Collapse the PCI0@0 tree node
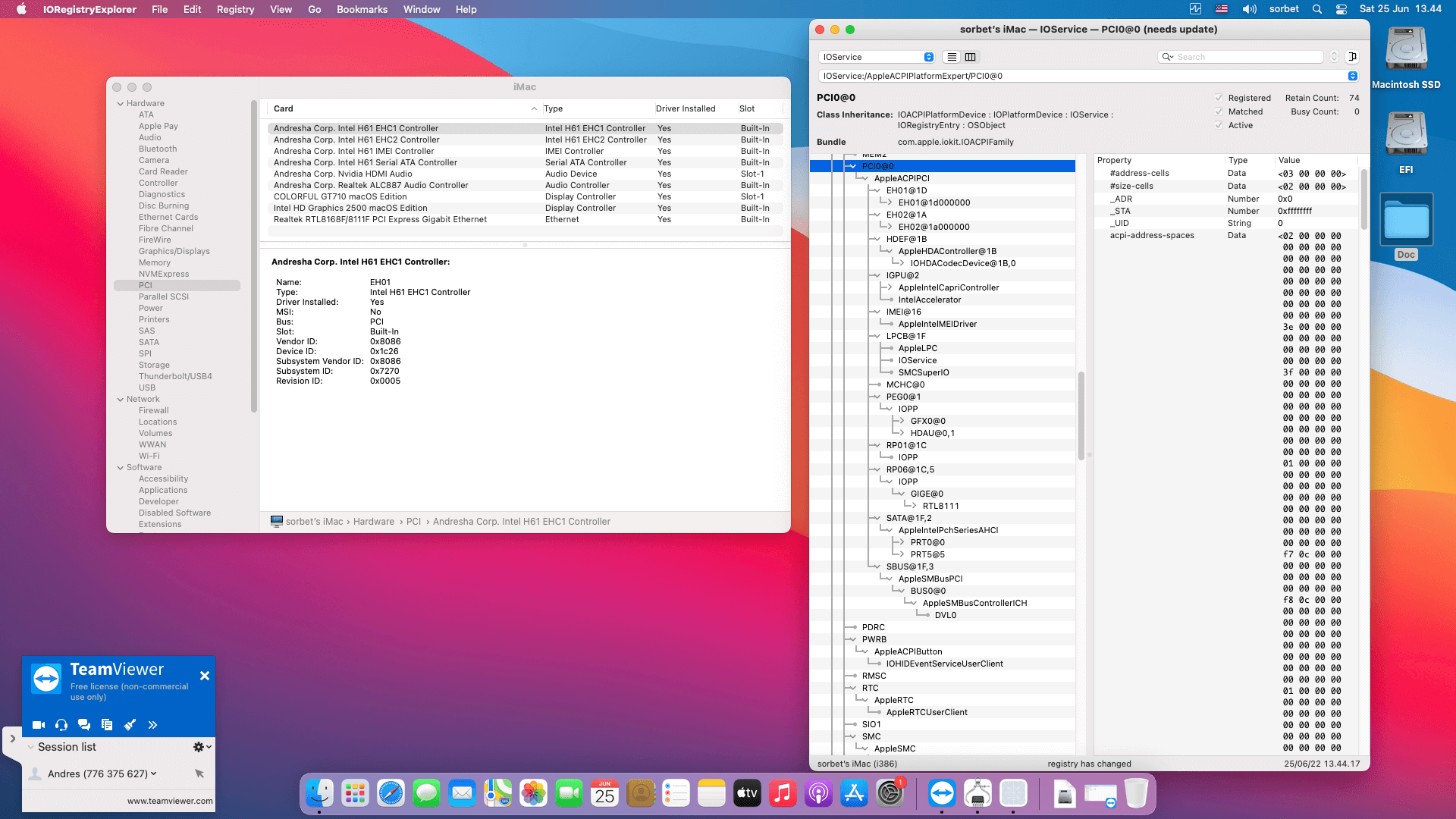Viewport: 1456px width, 819px height. coord(853,166)
